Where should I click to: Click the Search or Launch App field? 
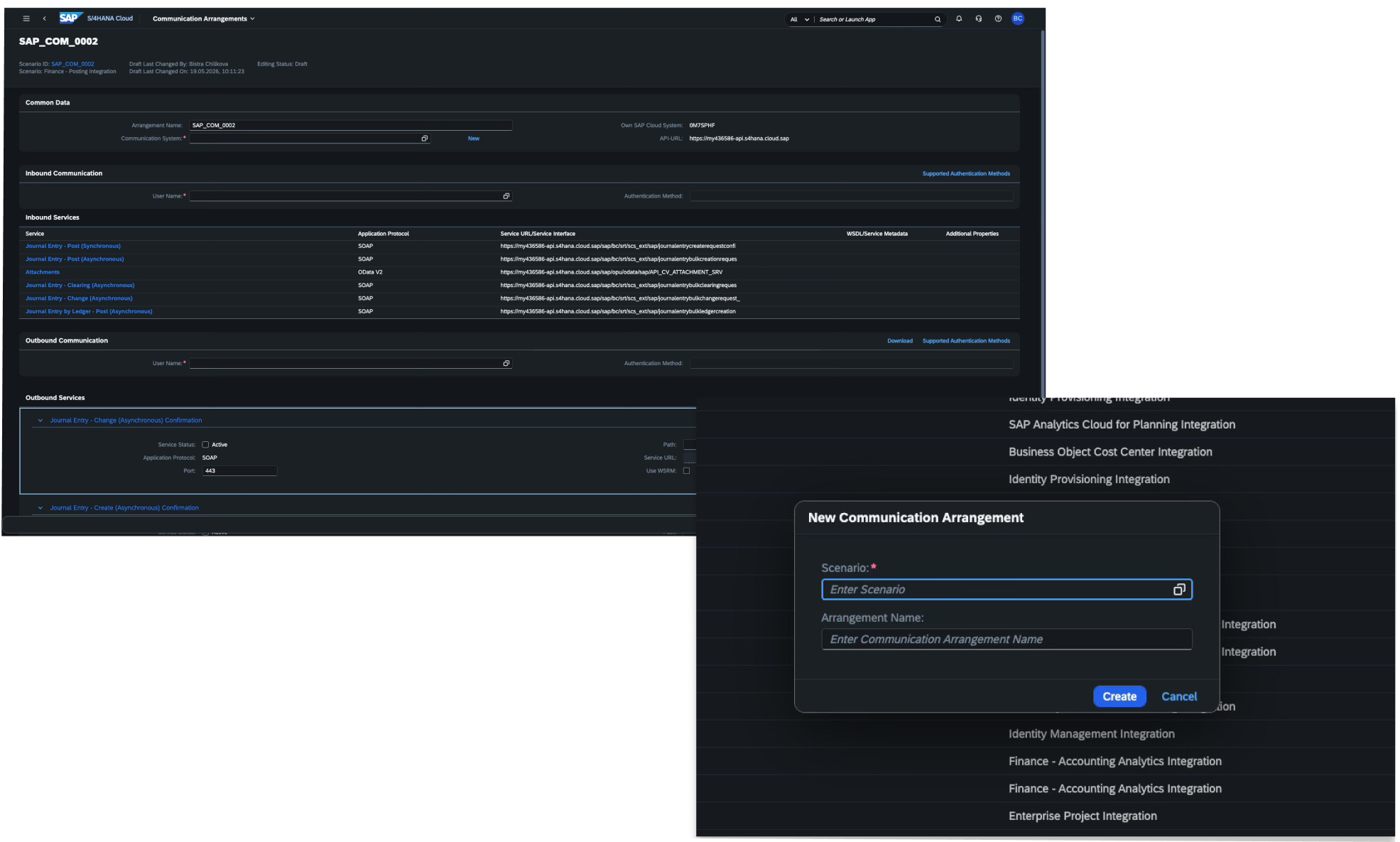coord(875,19)
